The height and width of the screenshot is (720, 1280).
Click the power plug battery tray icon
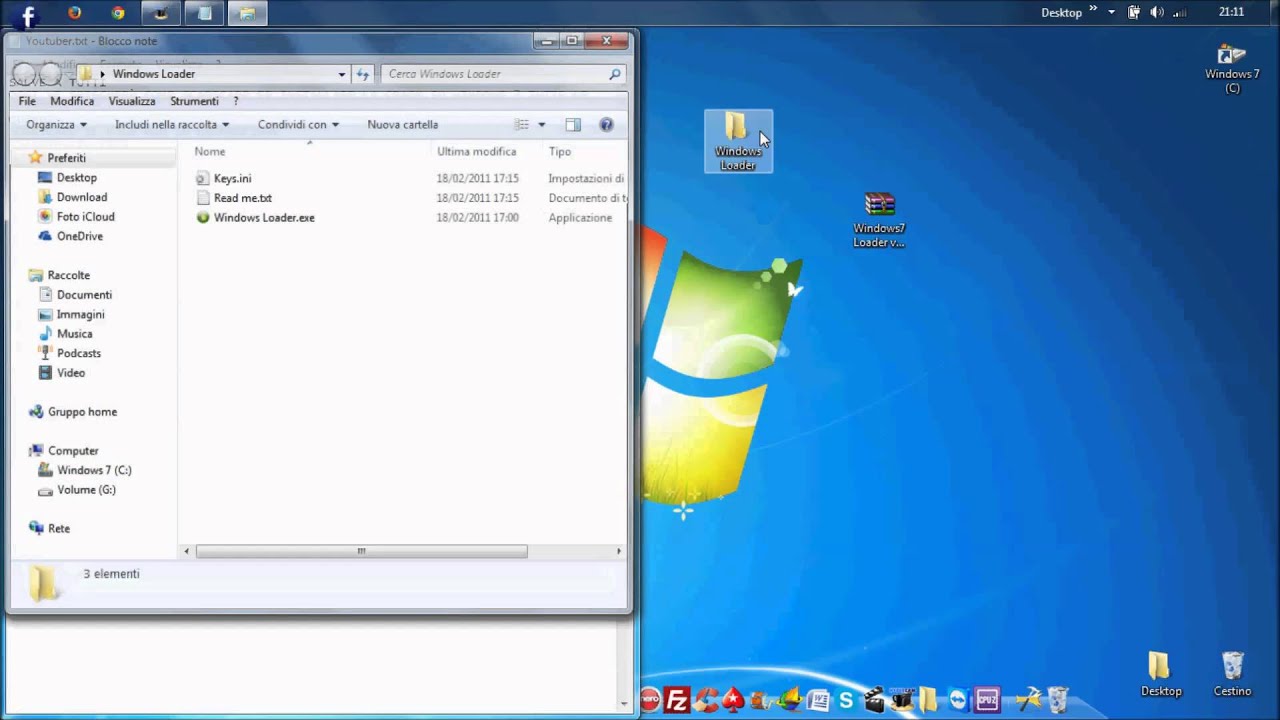[1134, 12]
